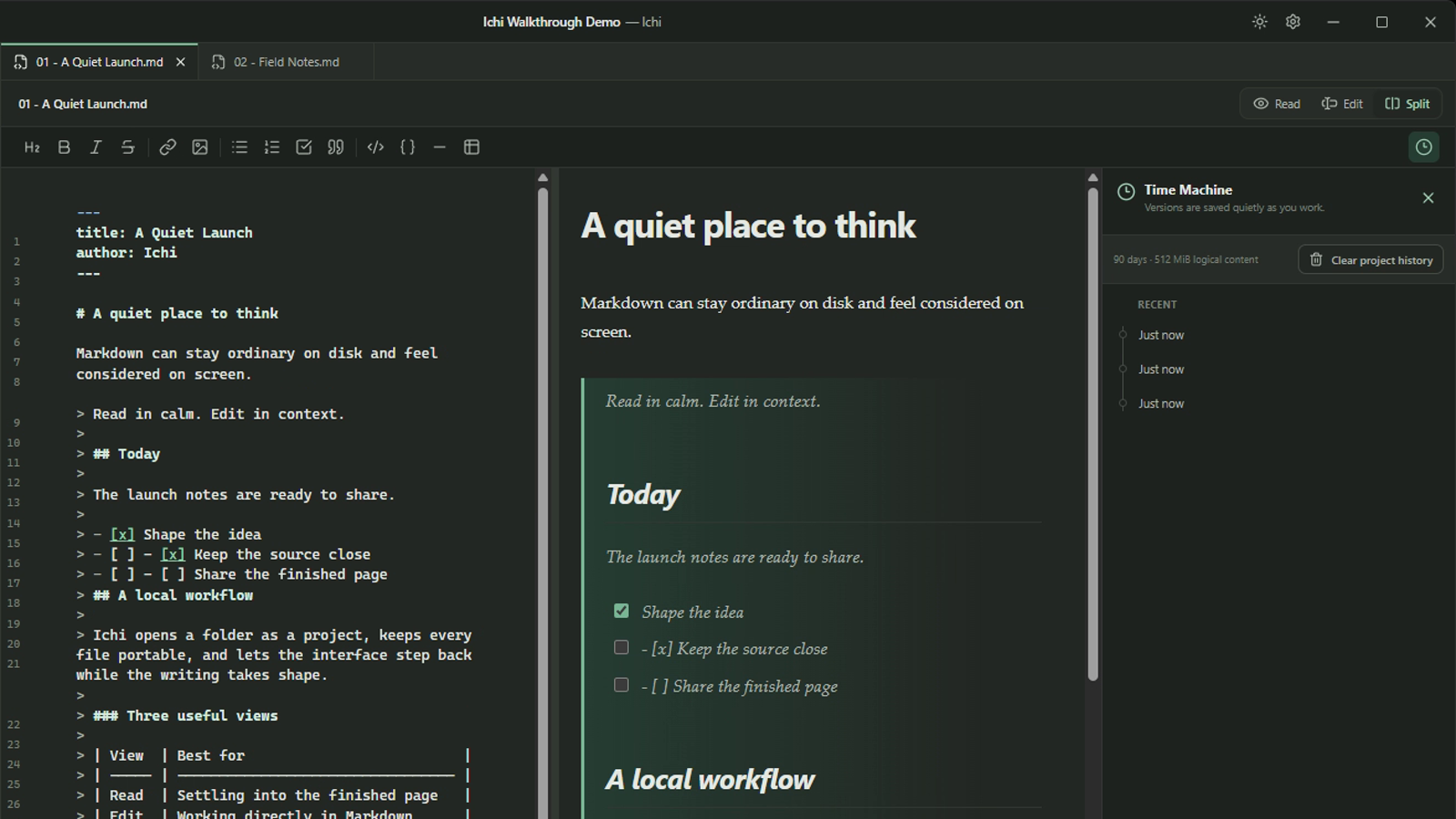The width and height of the screenshot is (1456, 819).
Task: Click the 'Read in calm. Edit in context.' quote
Action: pyautogui.click(x=713, y=401)
